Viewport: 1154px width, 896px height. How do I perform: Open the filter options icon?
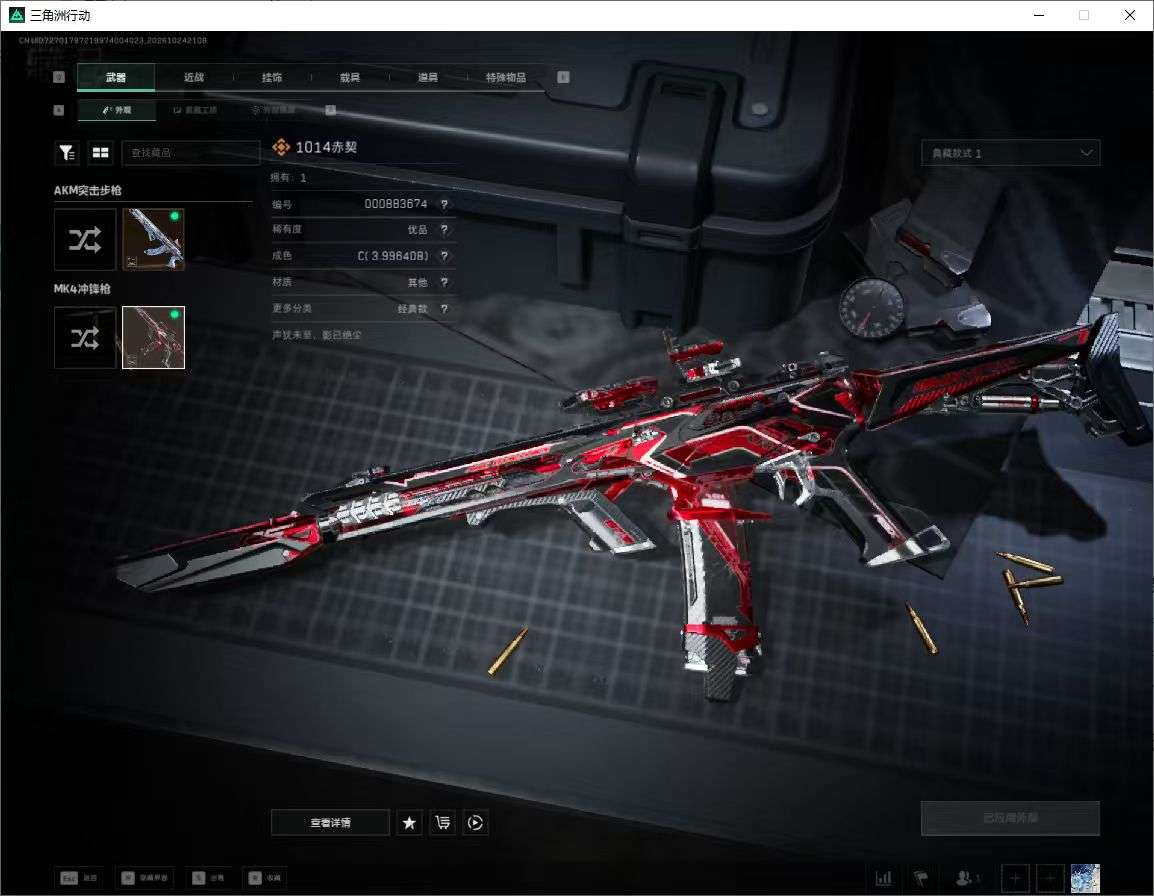67,152
